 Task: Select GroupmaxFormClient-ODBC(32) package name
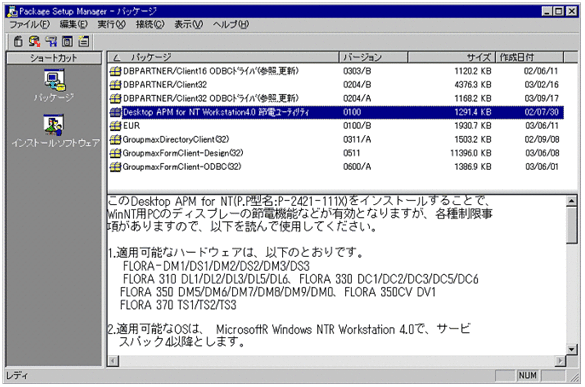coord(182,167)
